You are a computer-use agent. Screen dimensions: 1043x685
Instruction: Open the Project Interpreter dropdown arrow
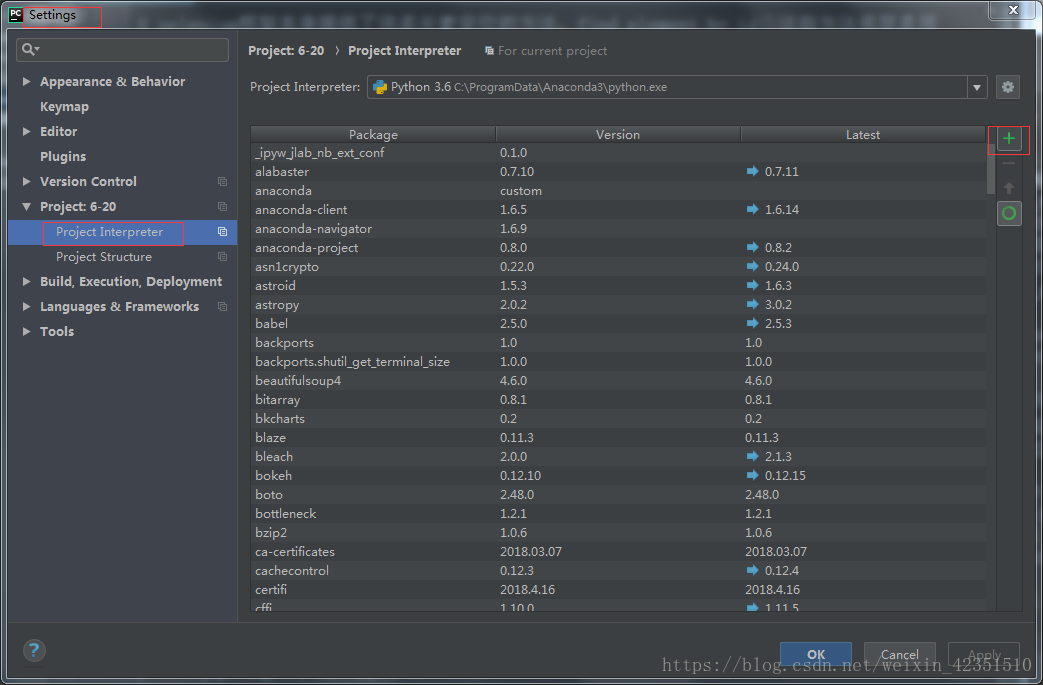coord(976,87)
